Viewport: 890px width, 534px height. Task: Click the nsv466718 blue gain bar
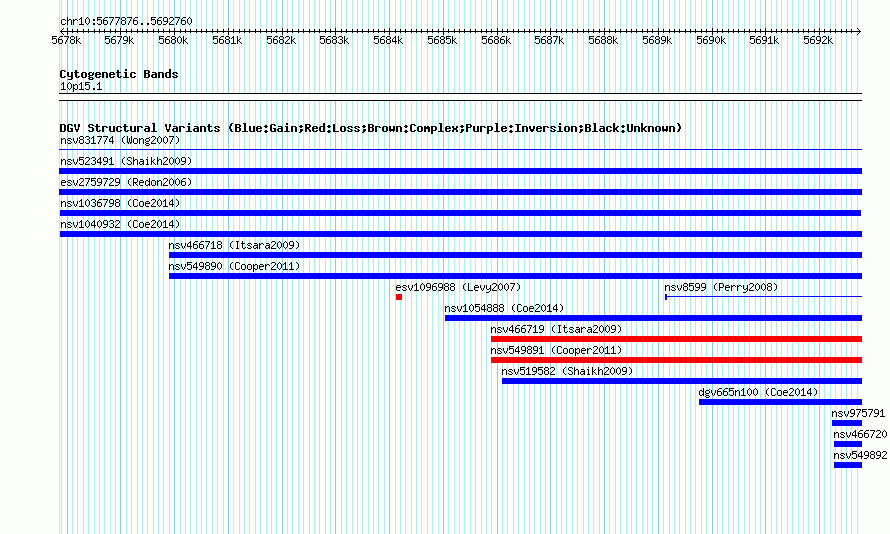515,255
